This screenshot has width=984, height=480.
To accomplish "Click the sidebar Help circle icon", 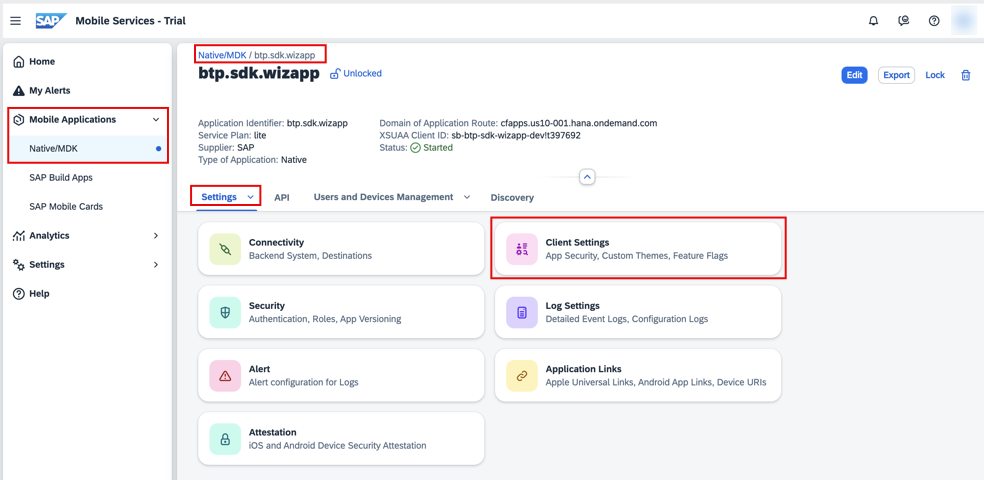I will tap(19, 294).
